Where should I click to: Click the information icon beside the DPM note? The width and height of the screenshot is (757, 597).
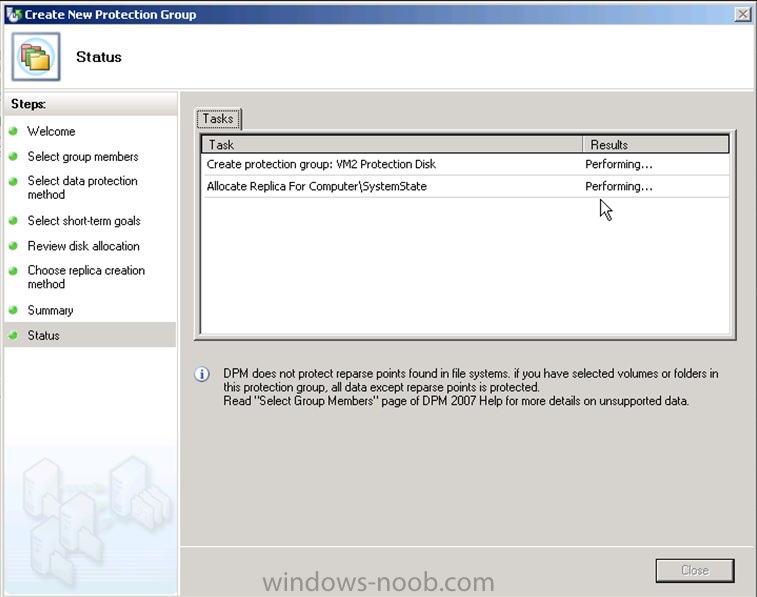(202, 374)
